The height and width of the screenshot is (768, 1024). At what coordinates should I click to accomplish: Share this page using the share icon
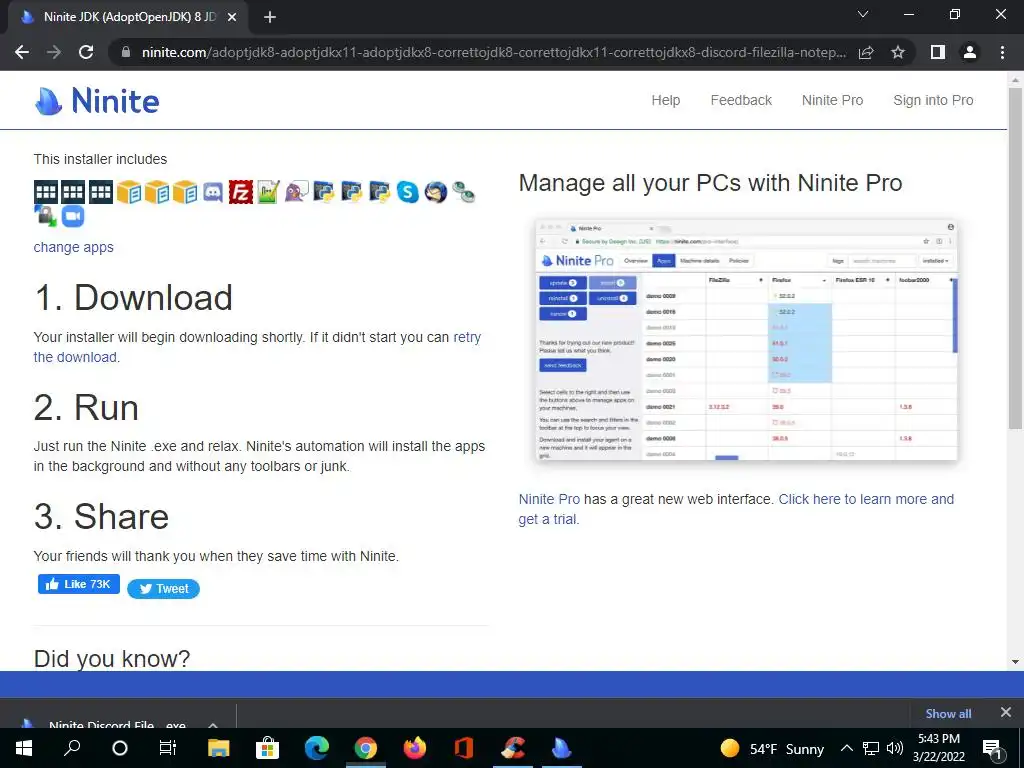[x=866, y=52]
